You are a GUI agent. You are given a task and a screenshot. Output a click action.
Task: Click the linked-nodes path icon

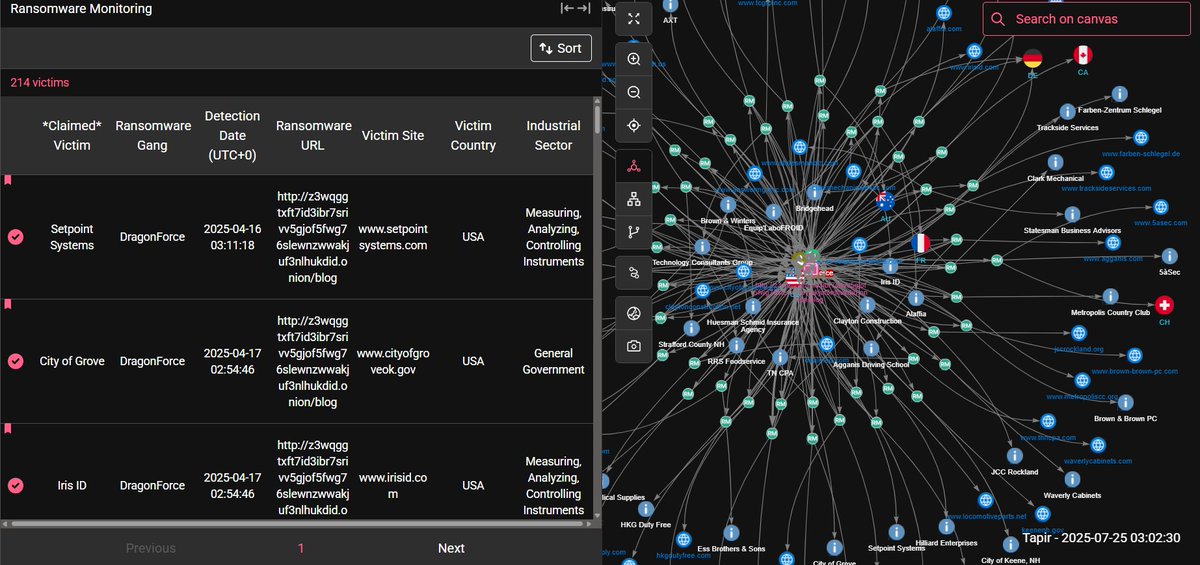click(633, 272)
